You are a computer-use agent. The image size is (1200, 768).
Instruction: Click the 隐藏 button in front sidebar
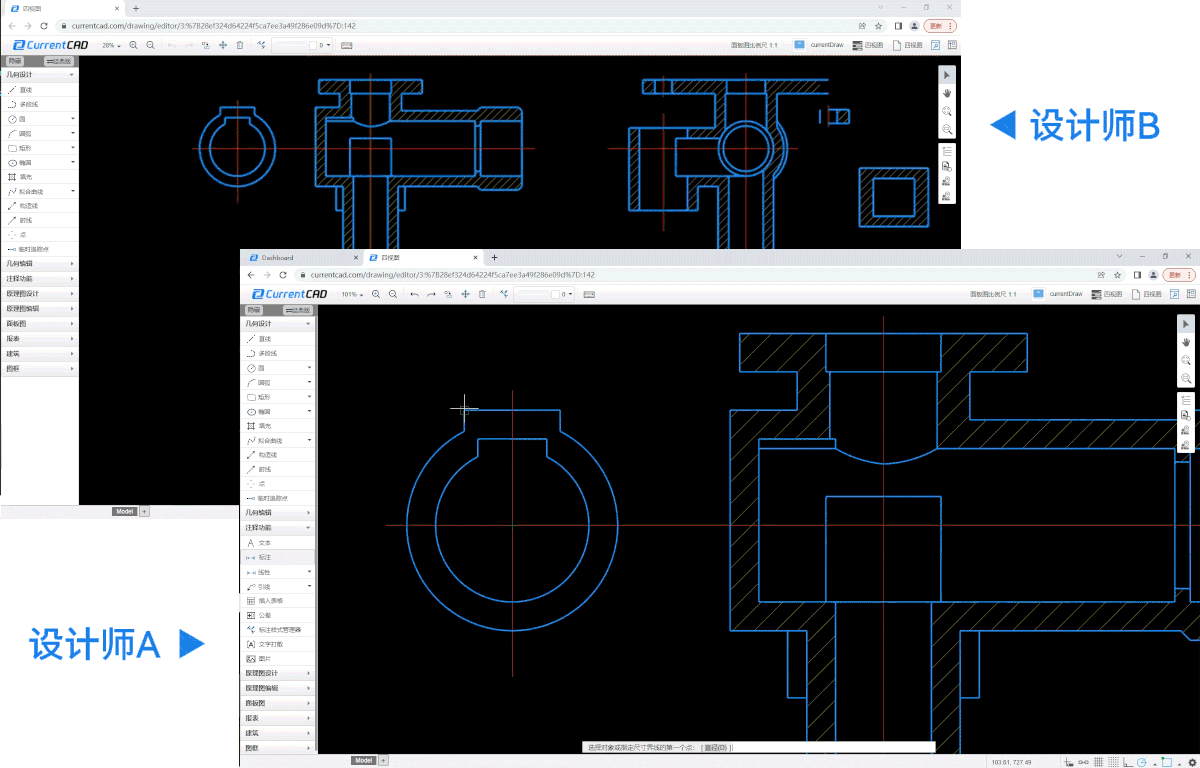click(x=255, y=310)
